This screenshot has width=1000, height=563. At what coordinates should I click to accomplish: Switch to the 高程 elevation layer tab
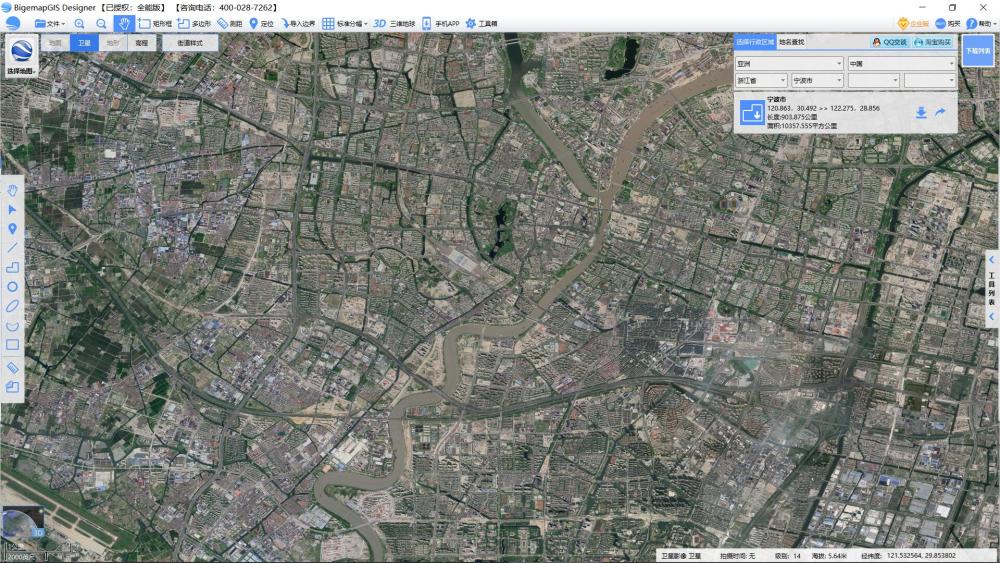[x=142, y=43]
